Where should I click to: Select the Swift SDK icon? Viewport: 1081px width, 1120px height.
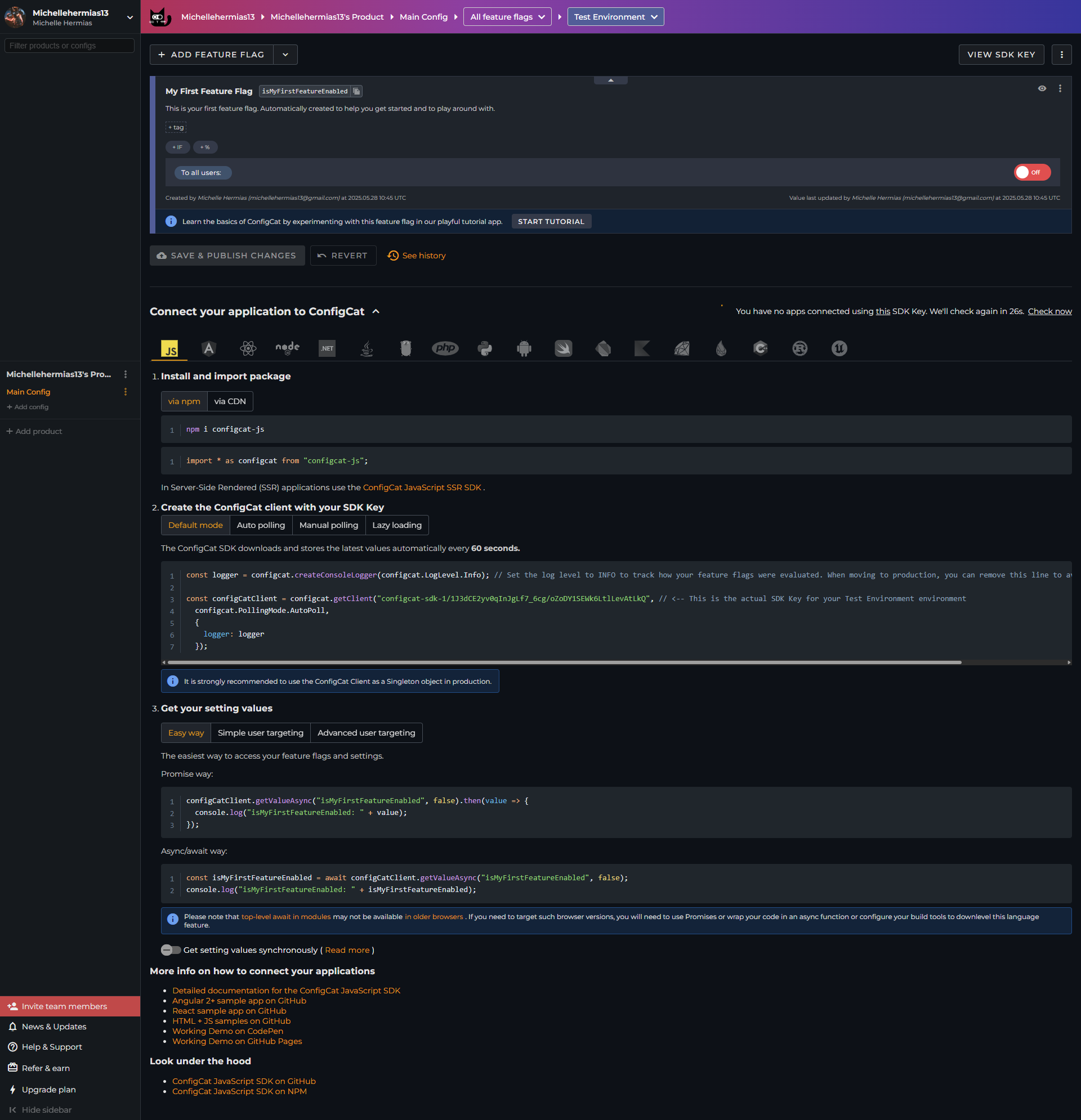564,348
